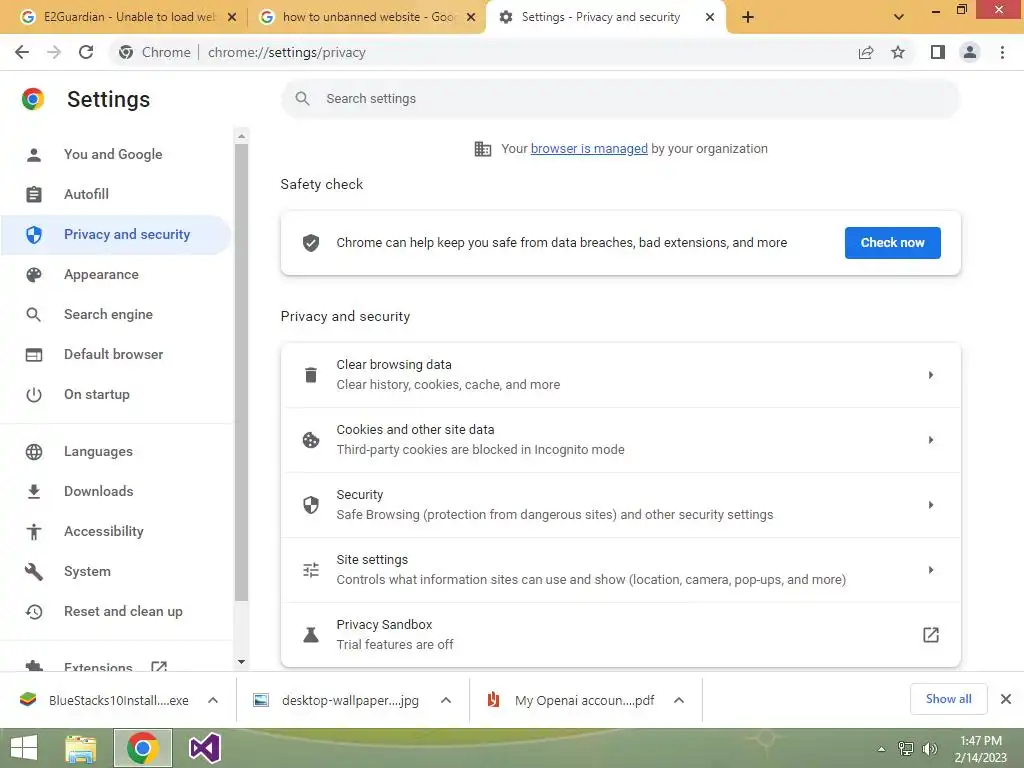This screenshot has height=768, width=1024.
Task: Open Visual Studio from the taskbar
Action: click(204, 748)
